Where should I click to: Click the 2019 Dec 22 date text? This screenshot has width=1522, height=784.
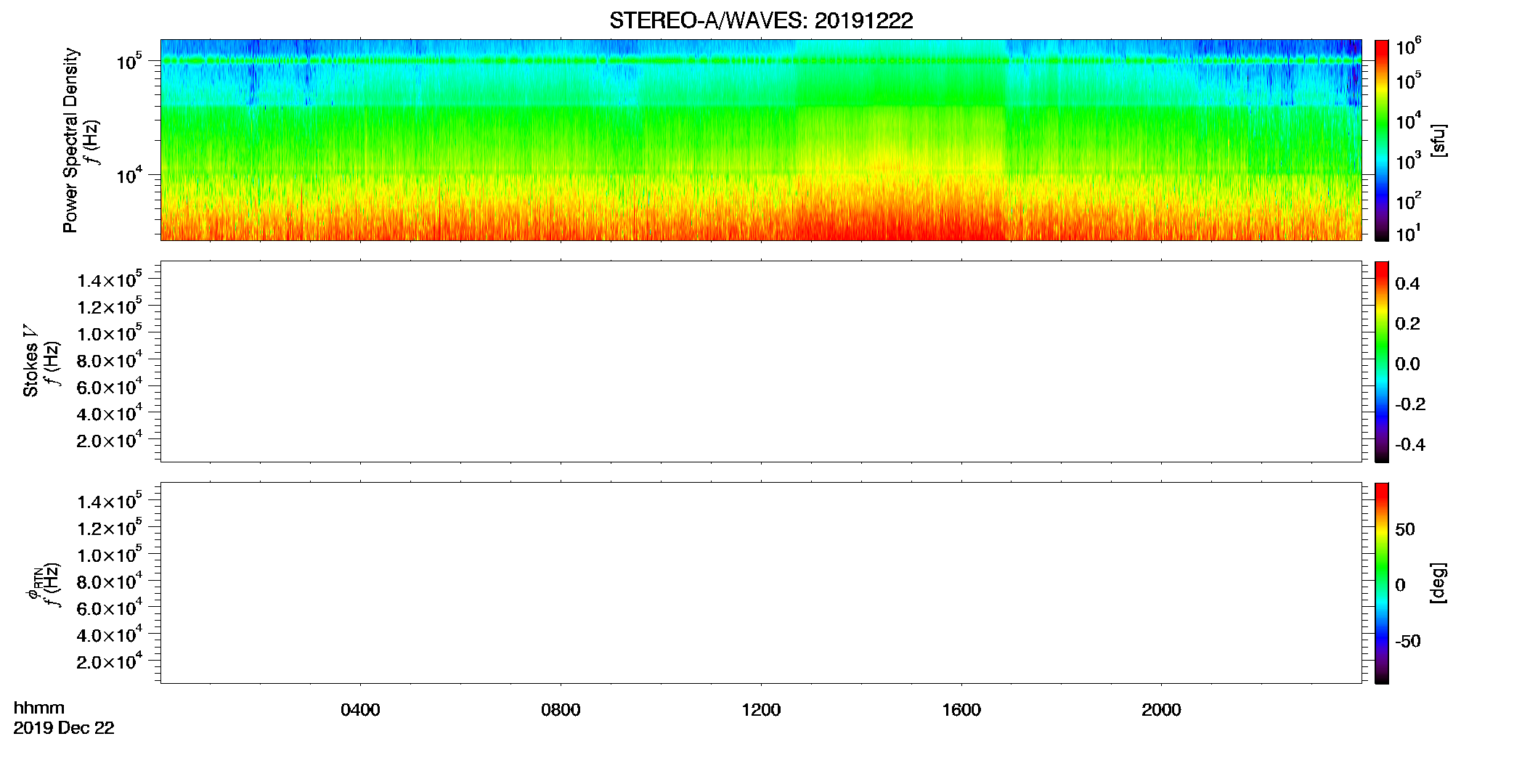pos(64,728)
